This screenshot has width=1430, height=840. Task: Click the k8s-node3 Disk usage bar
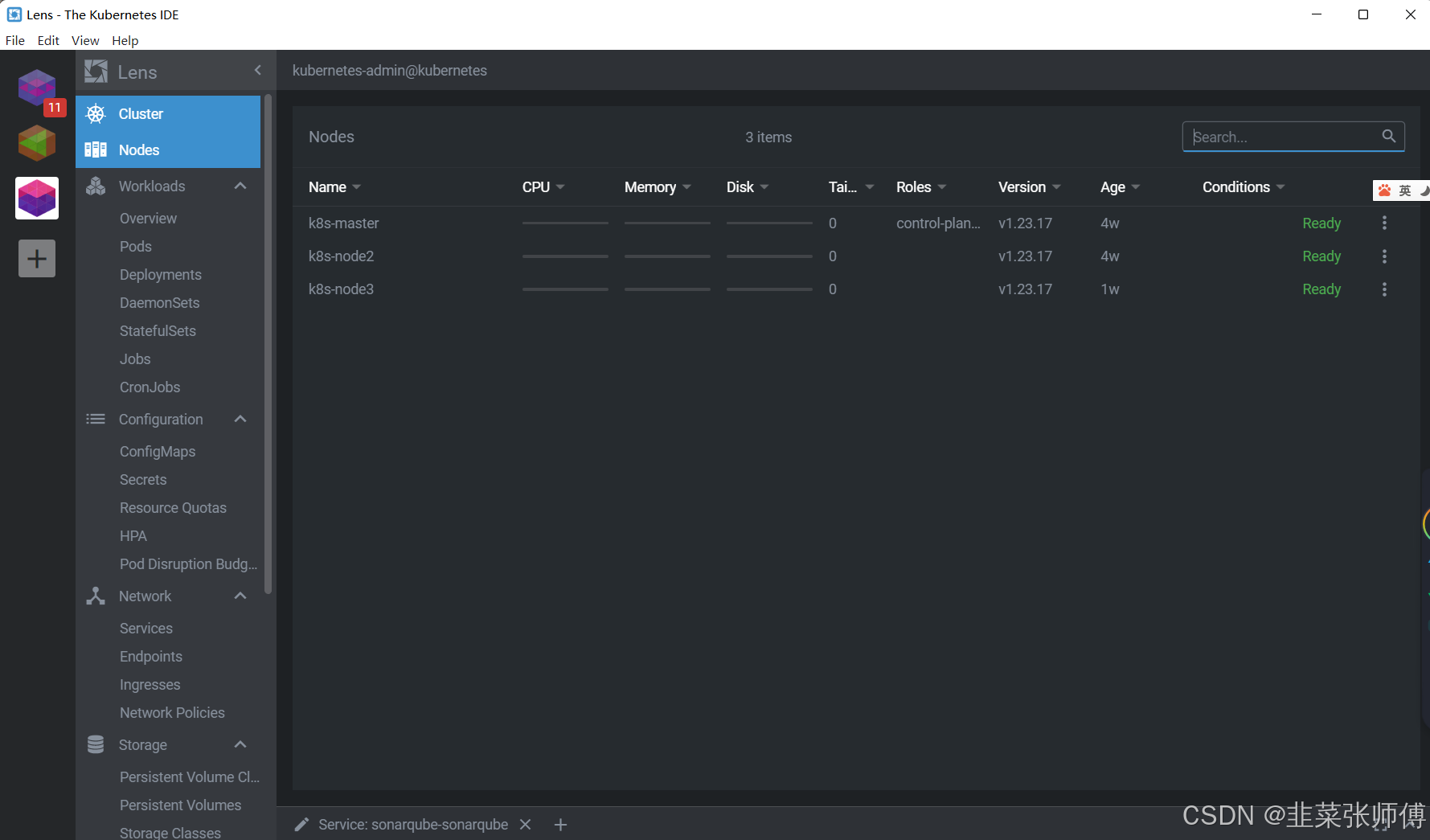click(769, 289)
